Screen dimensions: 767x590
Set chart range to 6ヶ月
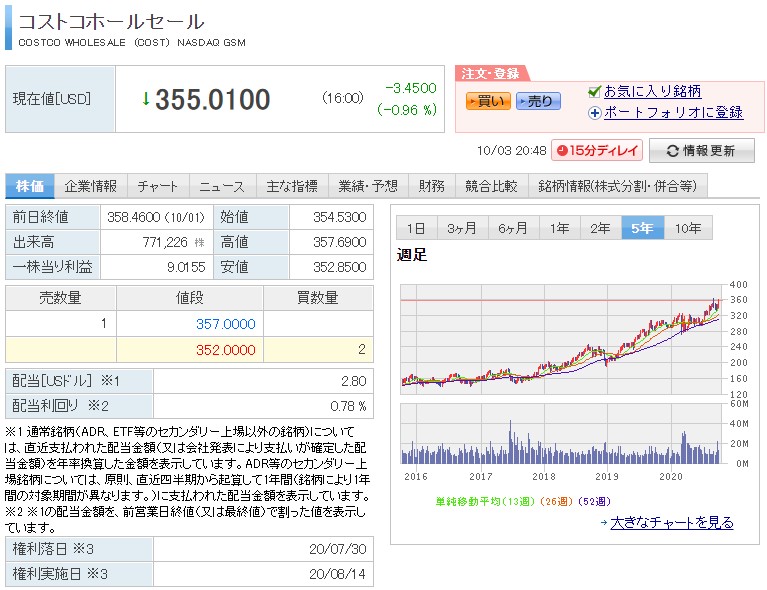[x=513, y=227]
